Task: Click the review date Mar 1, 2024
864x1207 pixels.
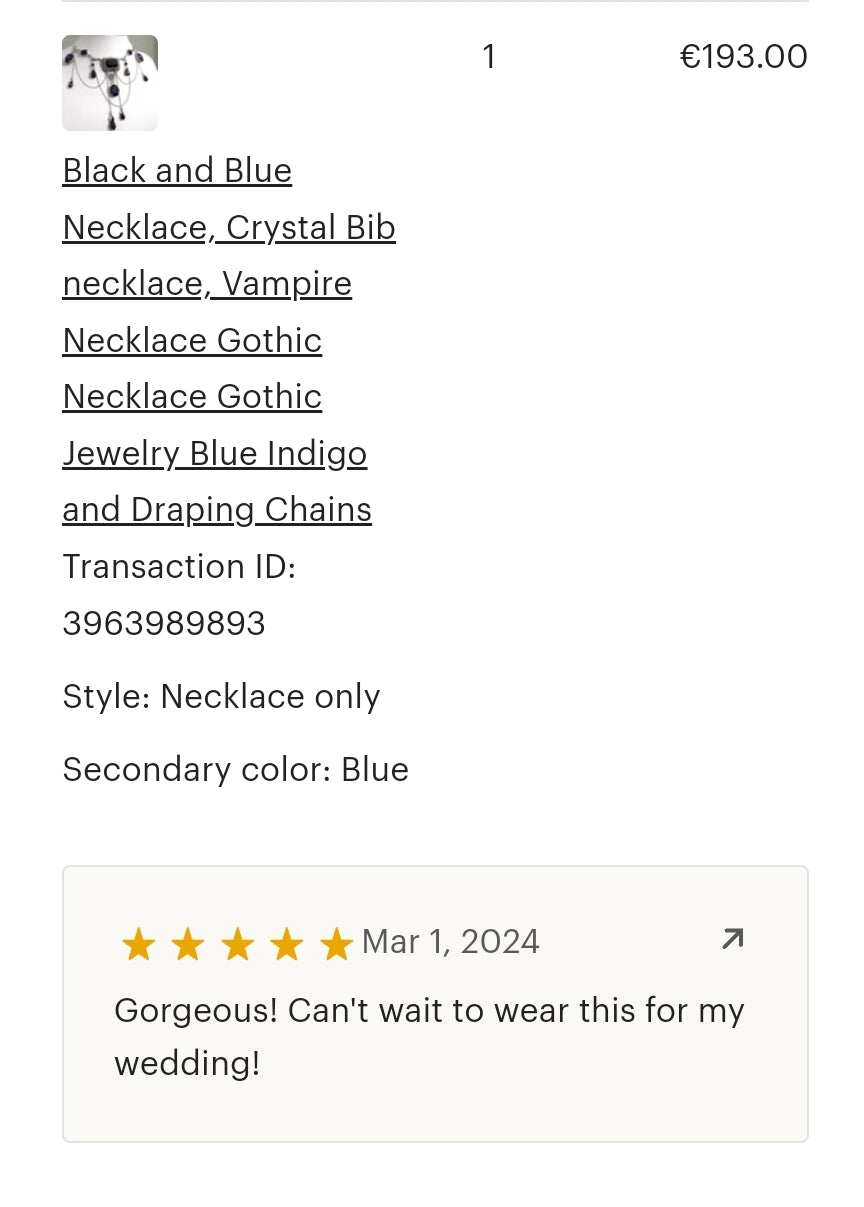Action: [x=450, y=942]
